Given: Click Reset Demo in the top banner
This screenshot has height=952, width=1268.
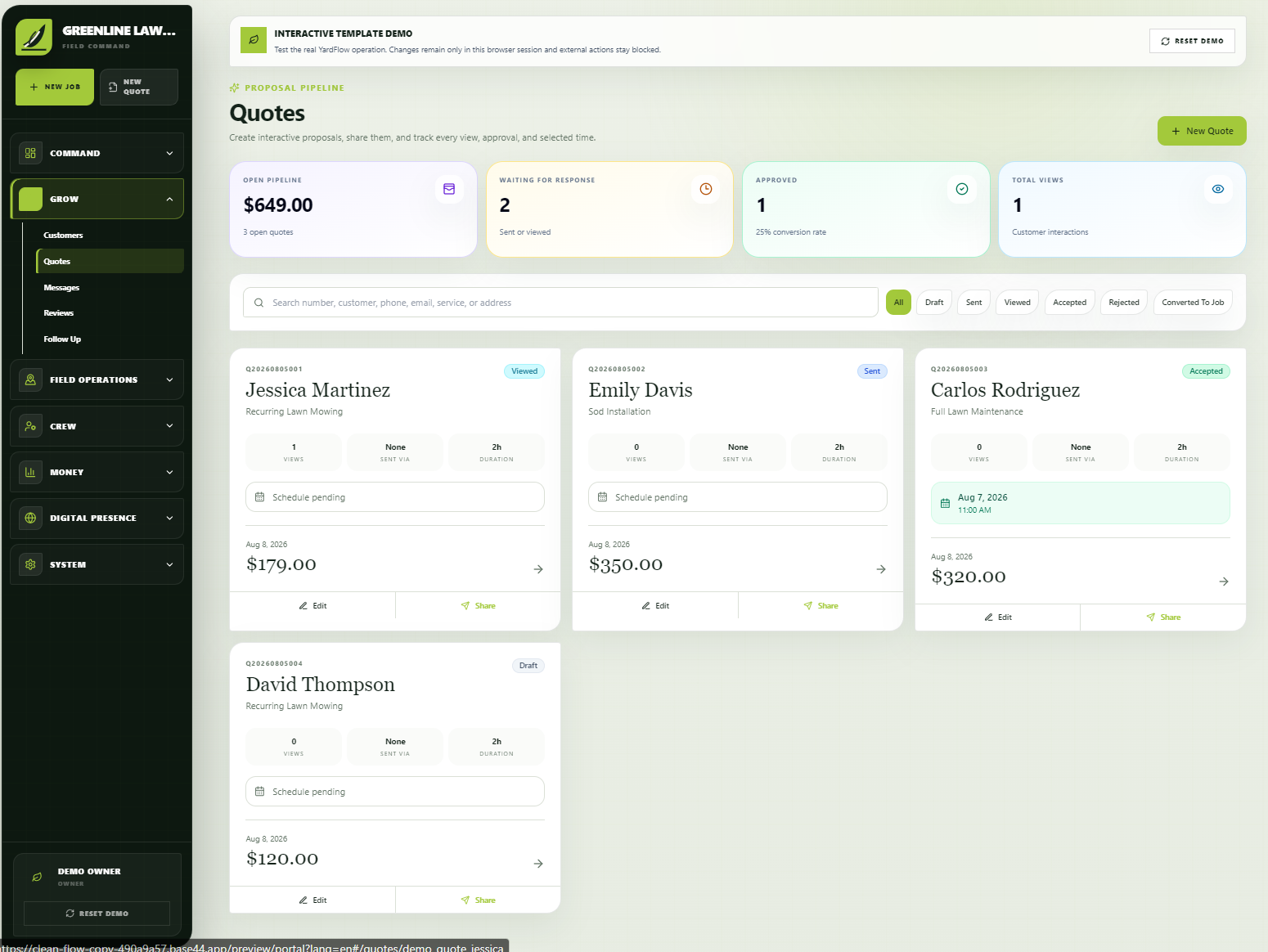Looking at the screenshot, I should [1192, 41].
